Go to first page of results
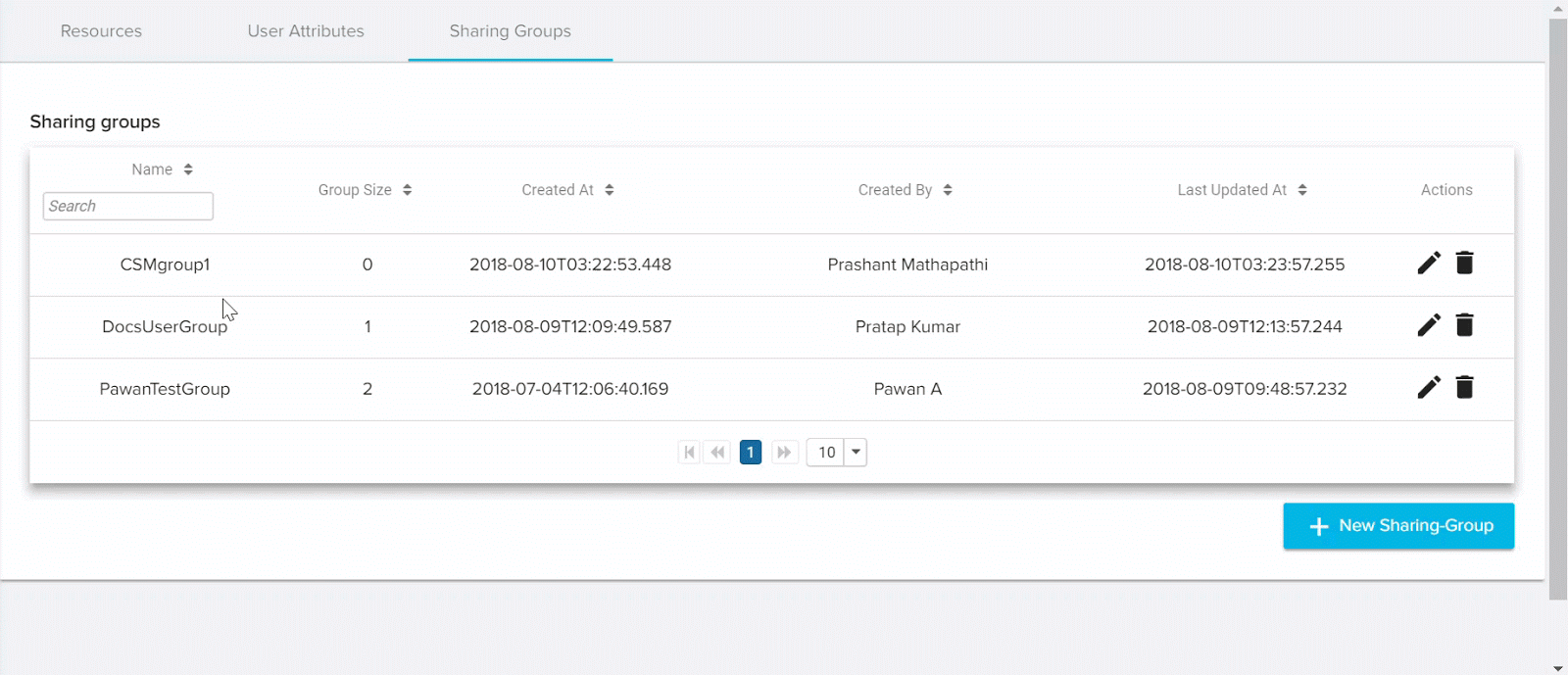The height and width of the screenshot is (675, 1568). click(689, 452)
